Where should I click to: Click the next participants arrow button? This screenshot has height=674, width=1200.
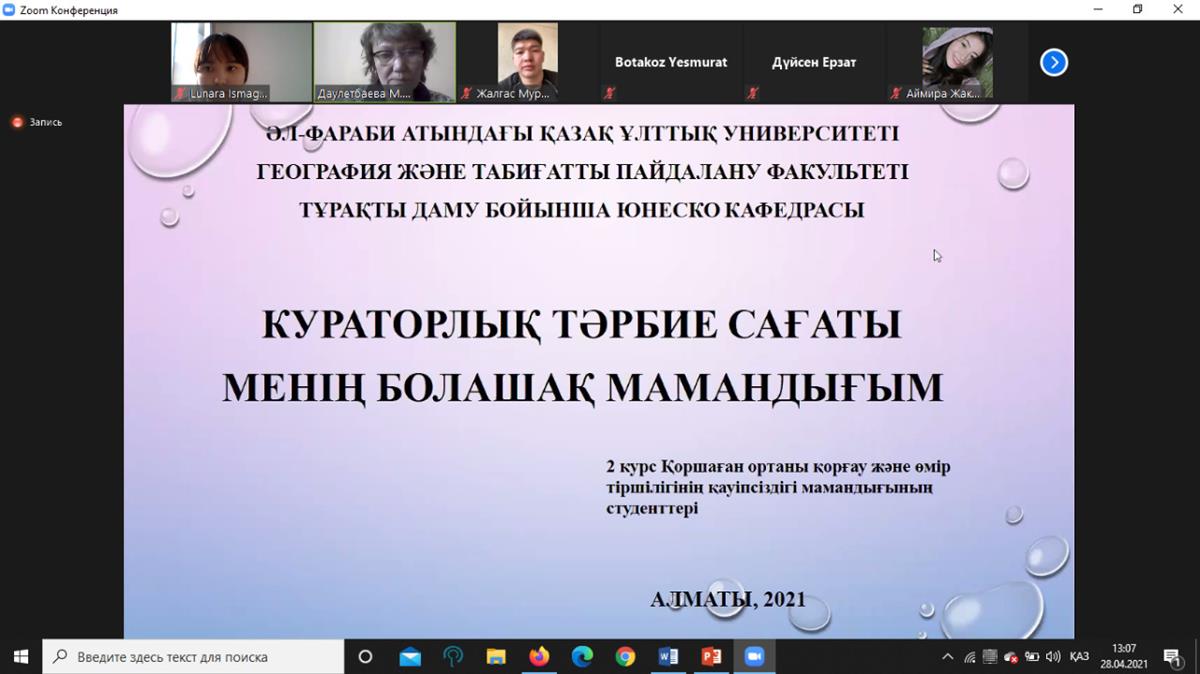pos(1053,62)
